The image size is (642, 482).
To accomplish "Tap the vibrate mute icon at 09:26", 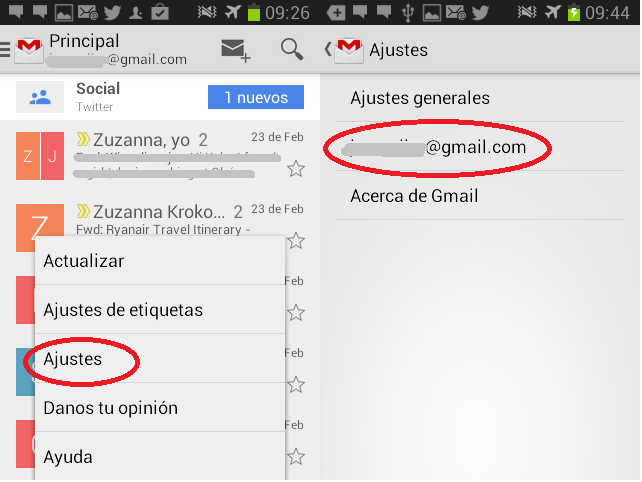I will pyautogui.click(x=207, y=12).
